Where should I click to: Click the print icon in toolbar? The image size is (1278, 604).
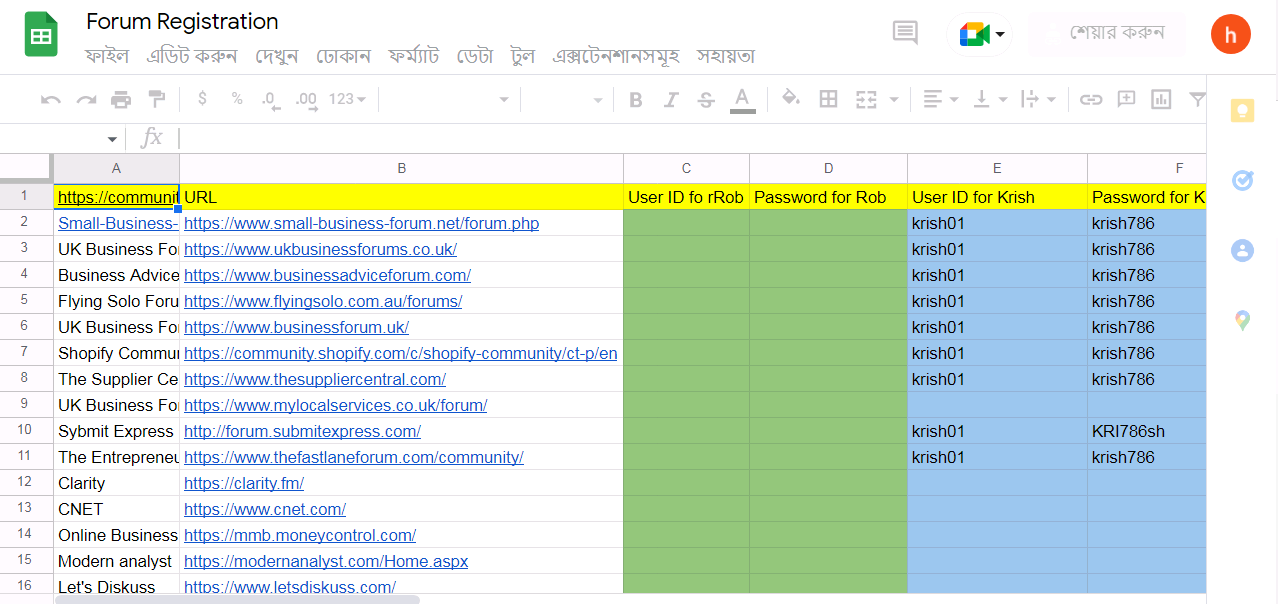[x=121, y=99]
